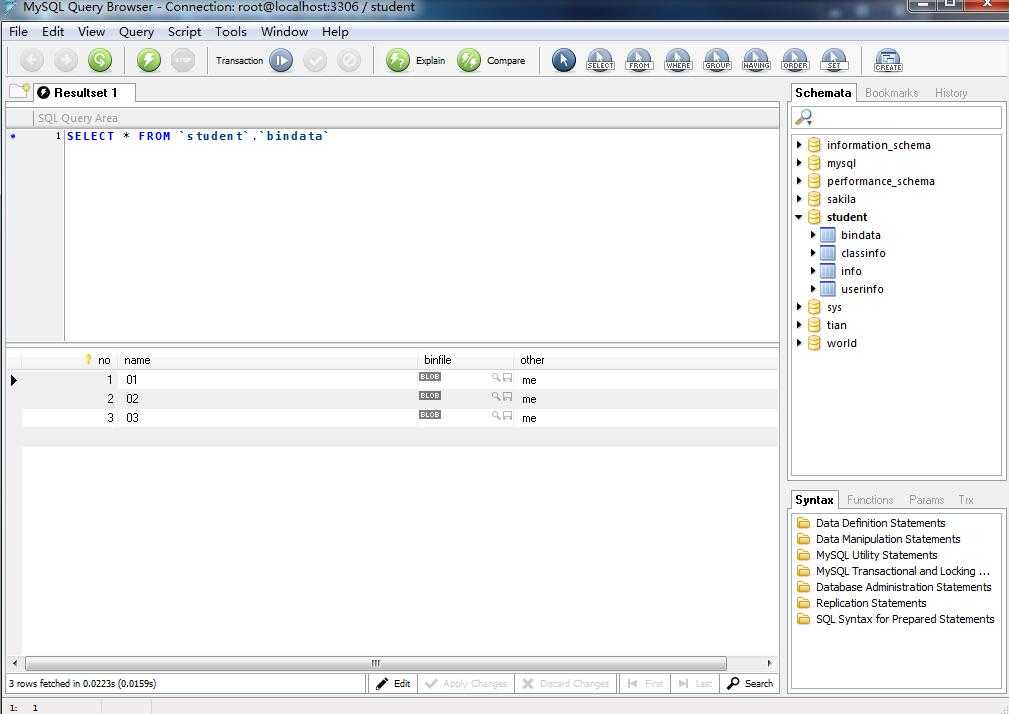
Task: Click the Commit transaction checkmark icon
Action: [315, 60]
